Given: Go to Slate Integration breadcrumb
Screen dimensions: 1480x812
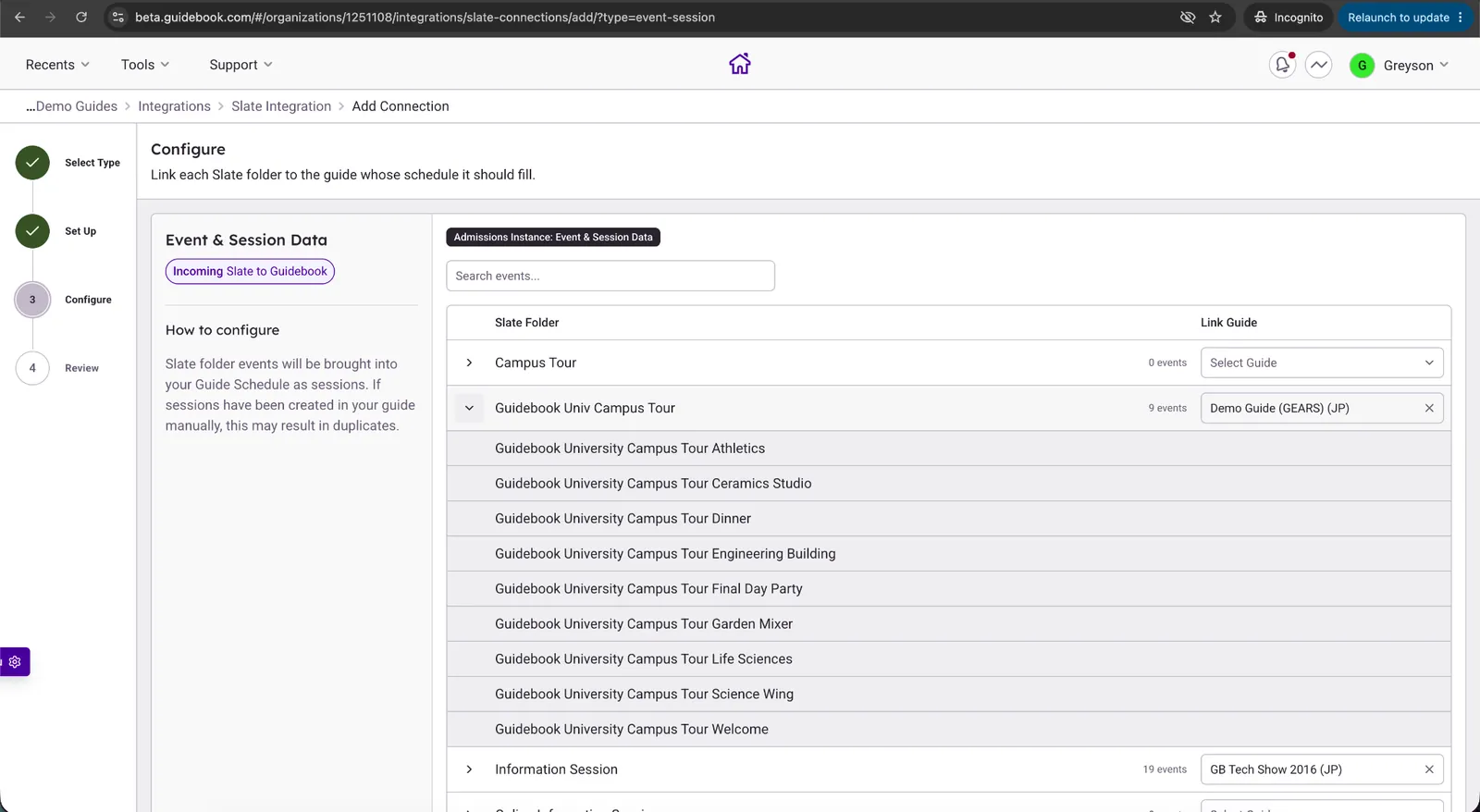Looking at the screenshot, I should [x=281, y=106].
